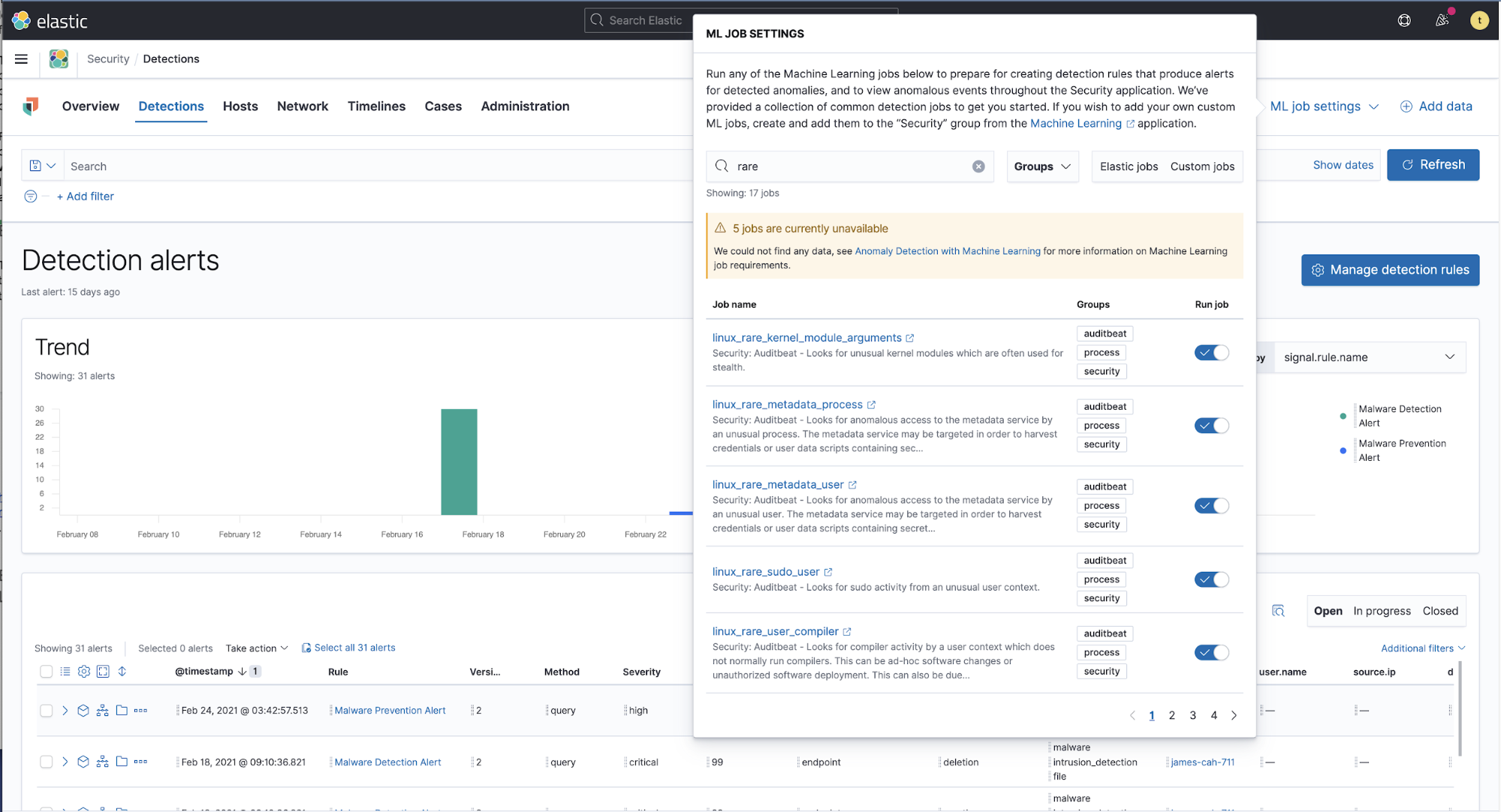
Task: Open the help menu icon
Action: coord(1404,20)
